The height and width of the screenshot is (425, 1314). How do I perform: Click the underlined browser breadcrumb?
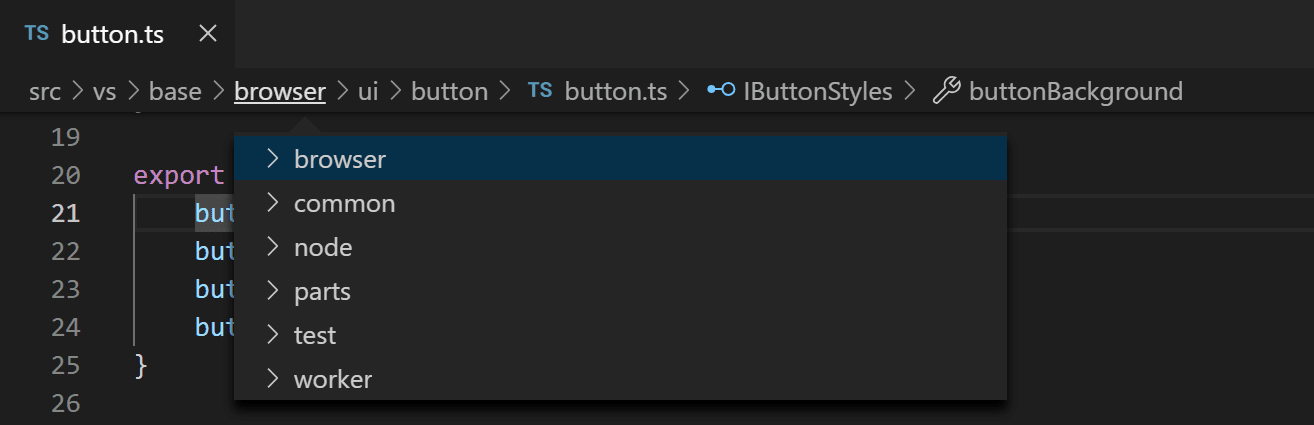(x=280, y=92)
